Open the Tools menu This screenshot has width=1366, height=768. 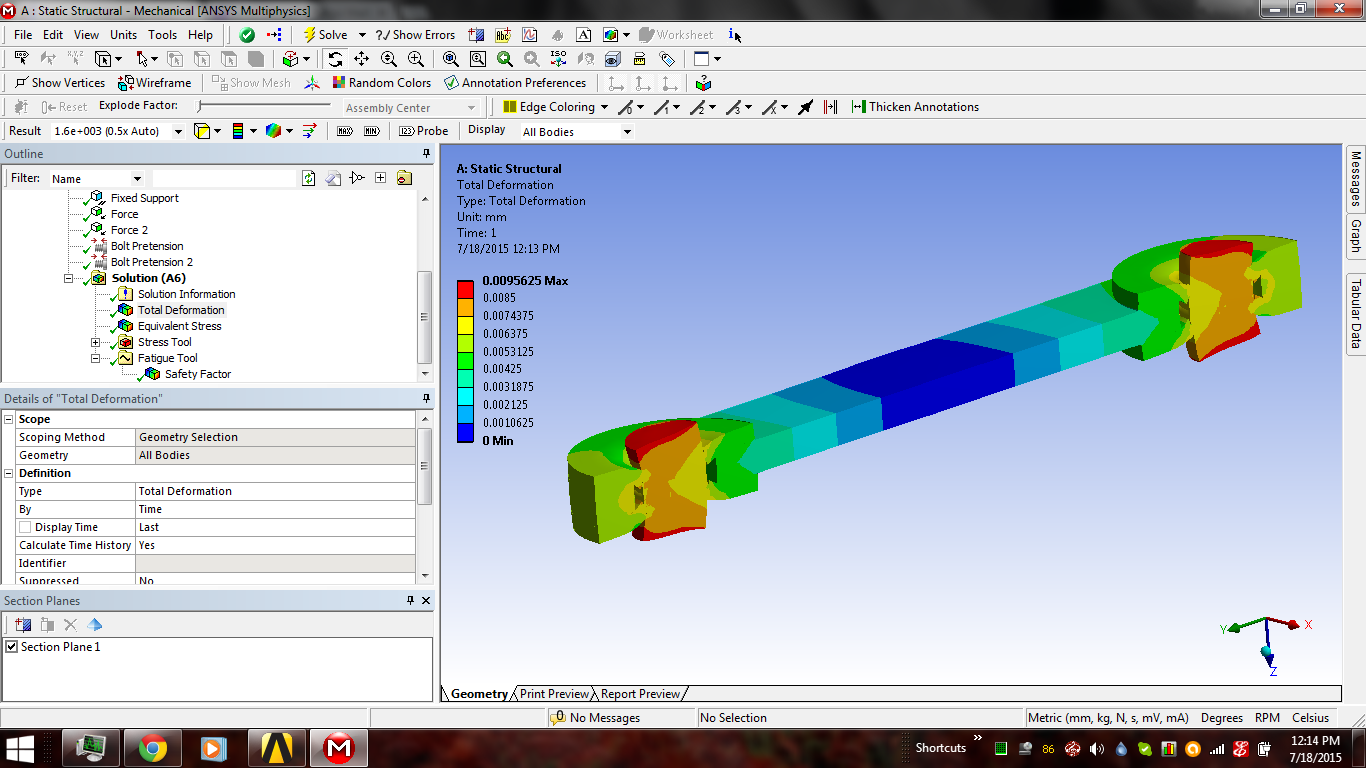(x=162, y=35)
